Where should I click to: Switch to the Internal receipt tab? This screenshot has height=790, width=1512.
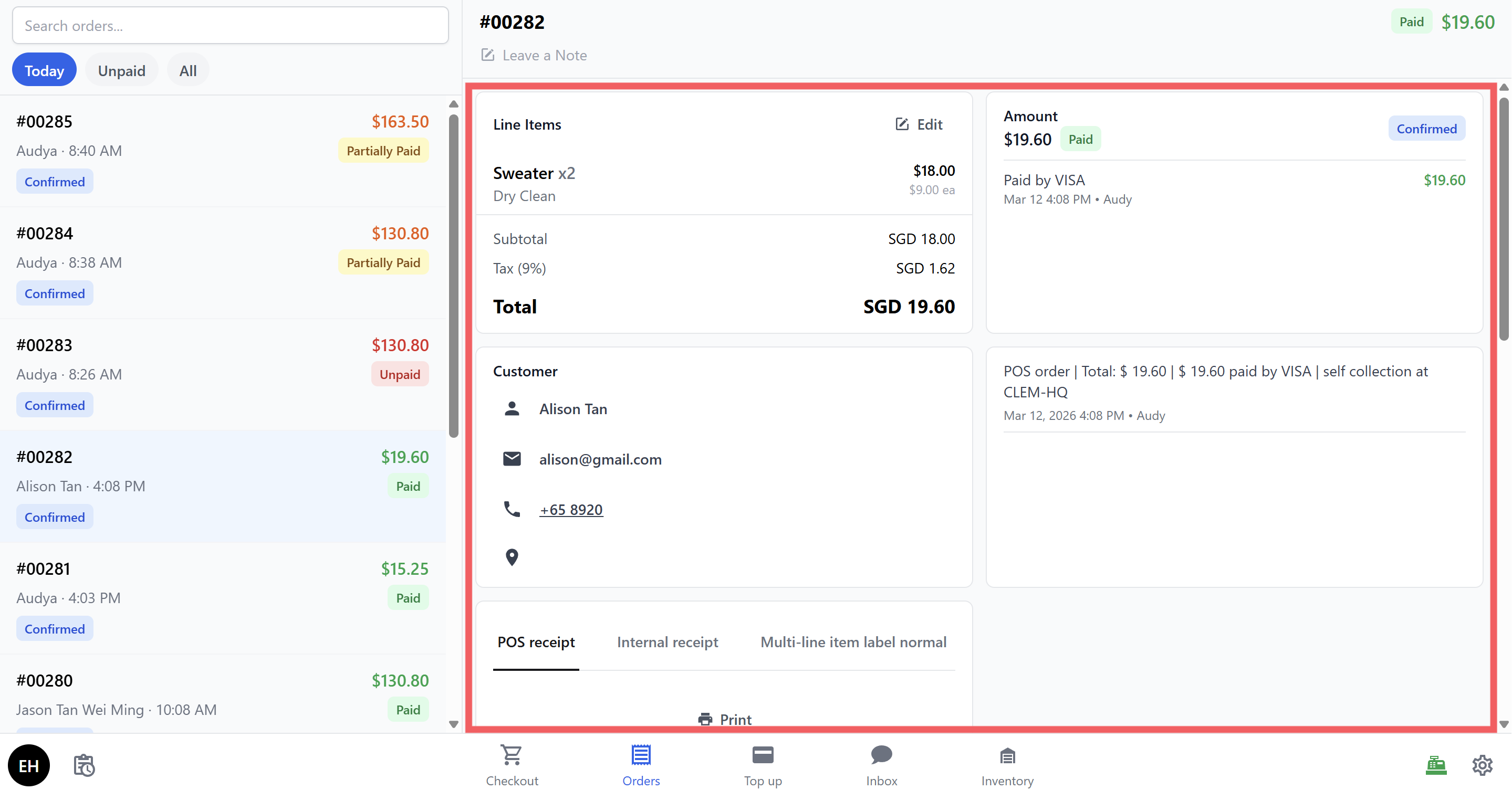click(668, 642)
